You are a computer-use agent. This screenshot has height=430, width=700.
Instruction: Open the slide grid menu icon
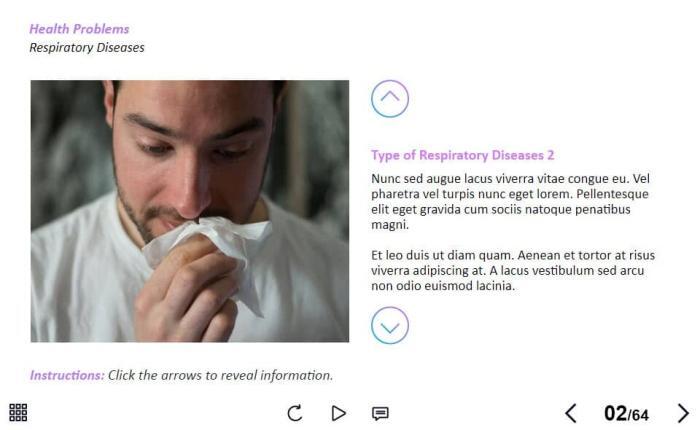coord(18,413)
